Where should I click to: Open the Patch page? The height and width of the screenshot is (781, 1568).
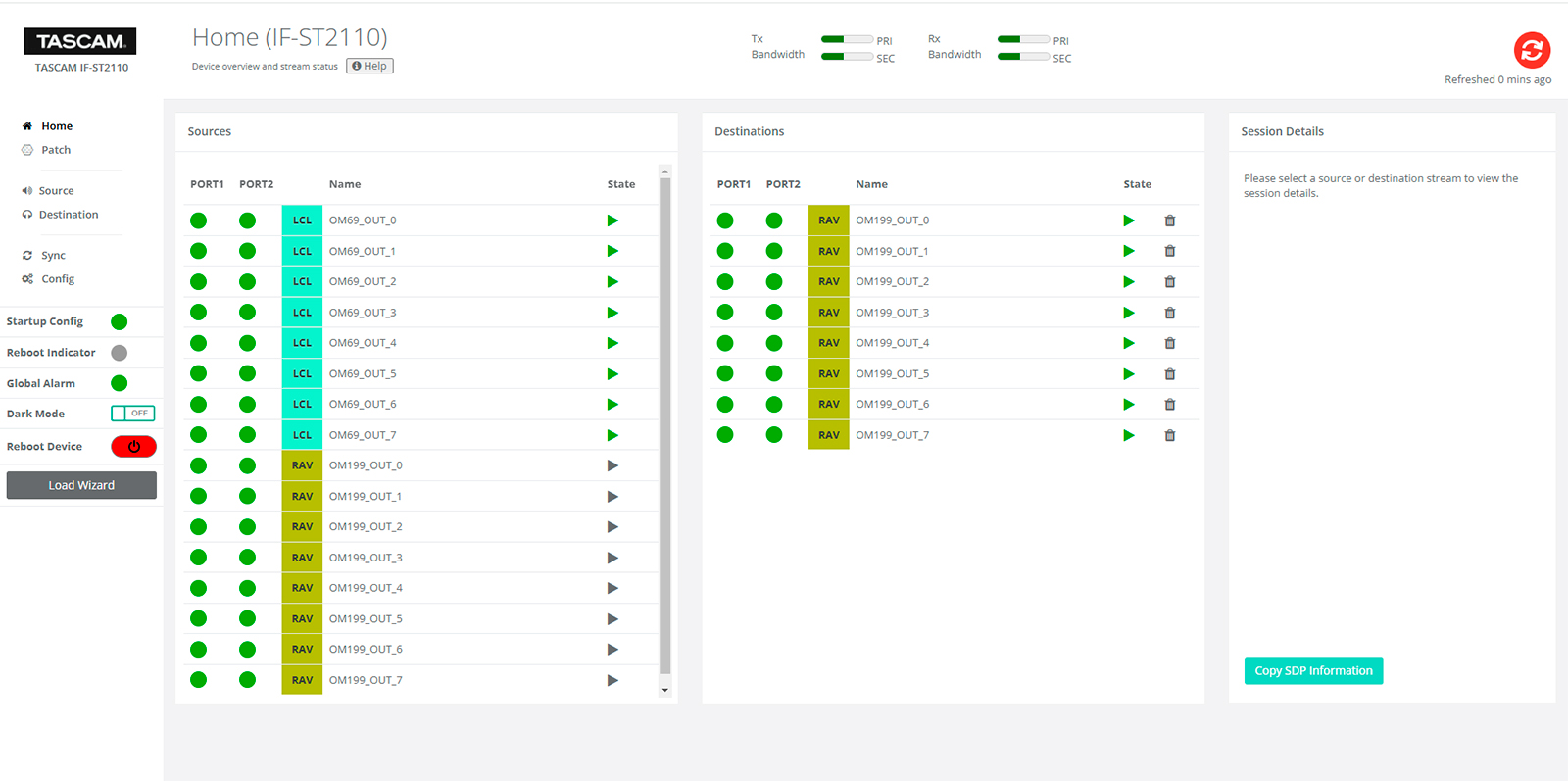tap(56, 150)
